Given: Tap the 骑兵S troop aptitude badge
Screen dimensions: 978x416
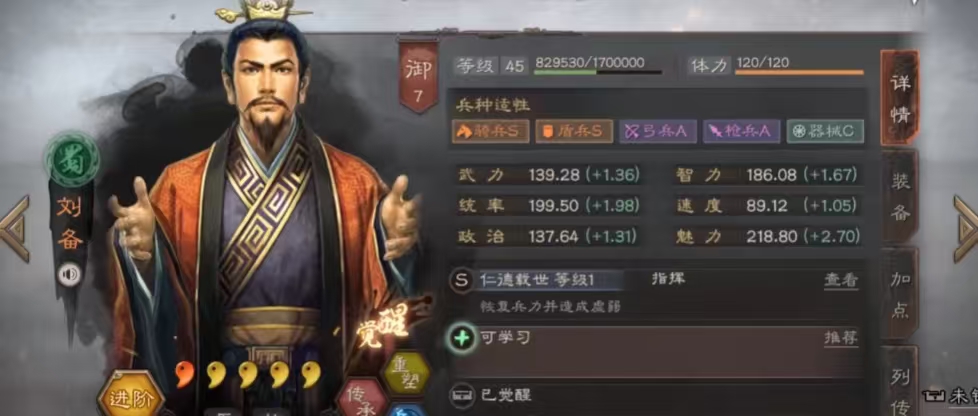Looking at the screenshot, I should point(491,132).
